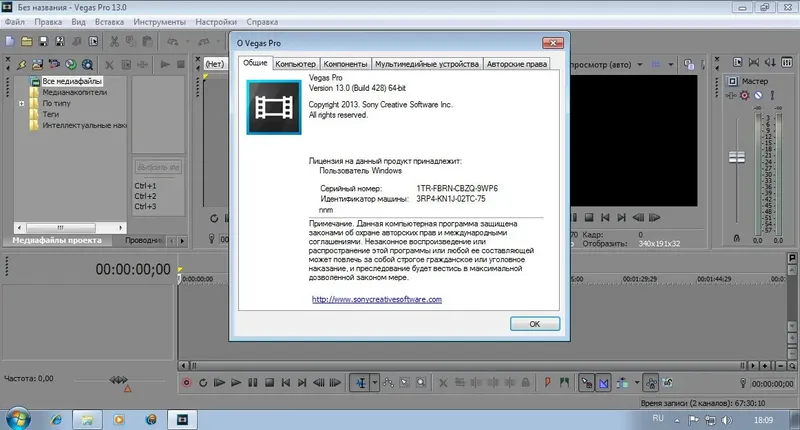Screen dimensions: 800x430
Task: Open Master FX red gear icon
Action: (745, 95)
